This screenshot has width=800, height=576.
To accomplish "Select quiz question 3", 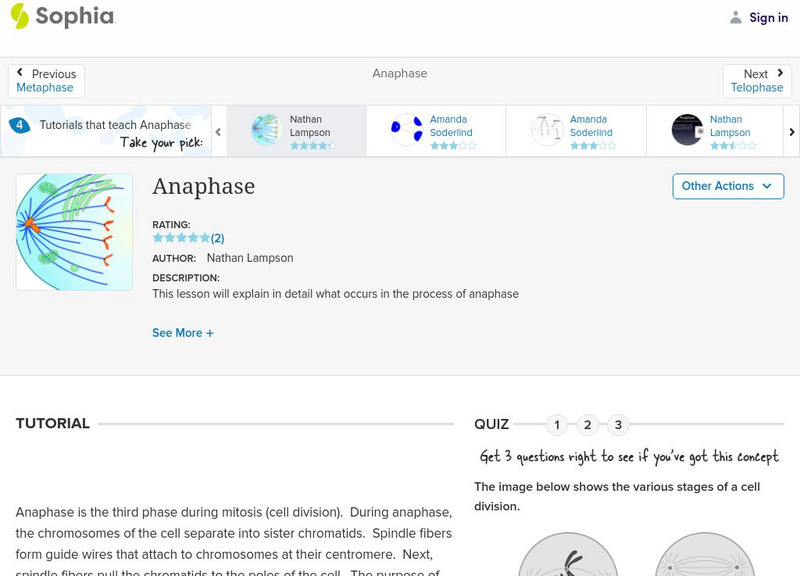I will click(x=618, y=425).
